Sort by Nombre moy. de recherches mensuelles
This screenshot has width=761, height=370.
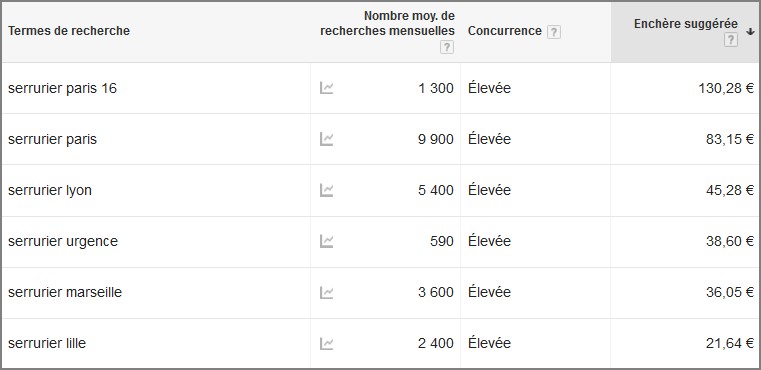coord(387,23)
